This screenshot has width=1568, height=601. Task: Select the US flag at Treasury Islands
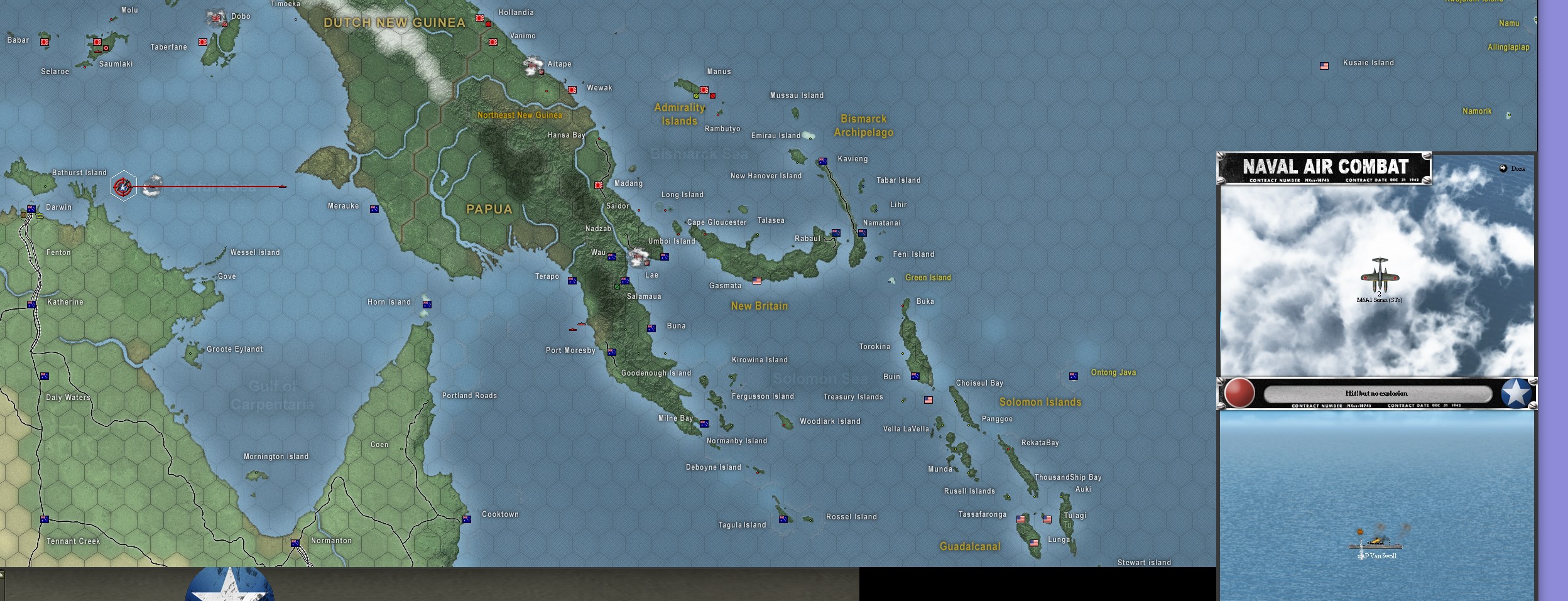[x=928, y=400]
